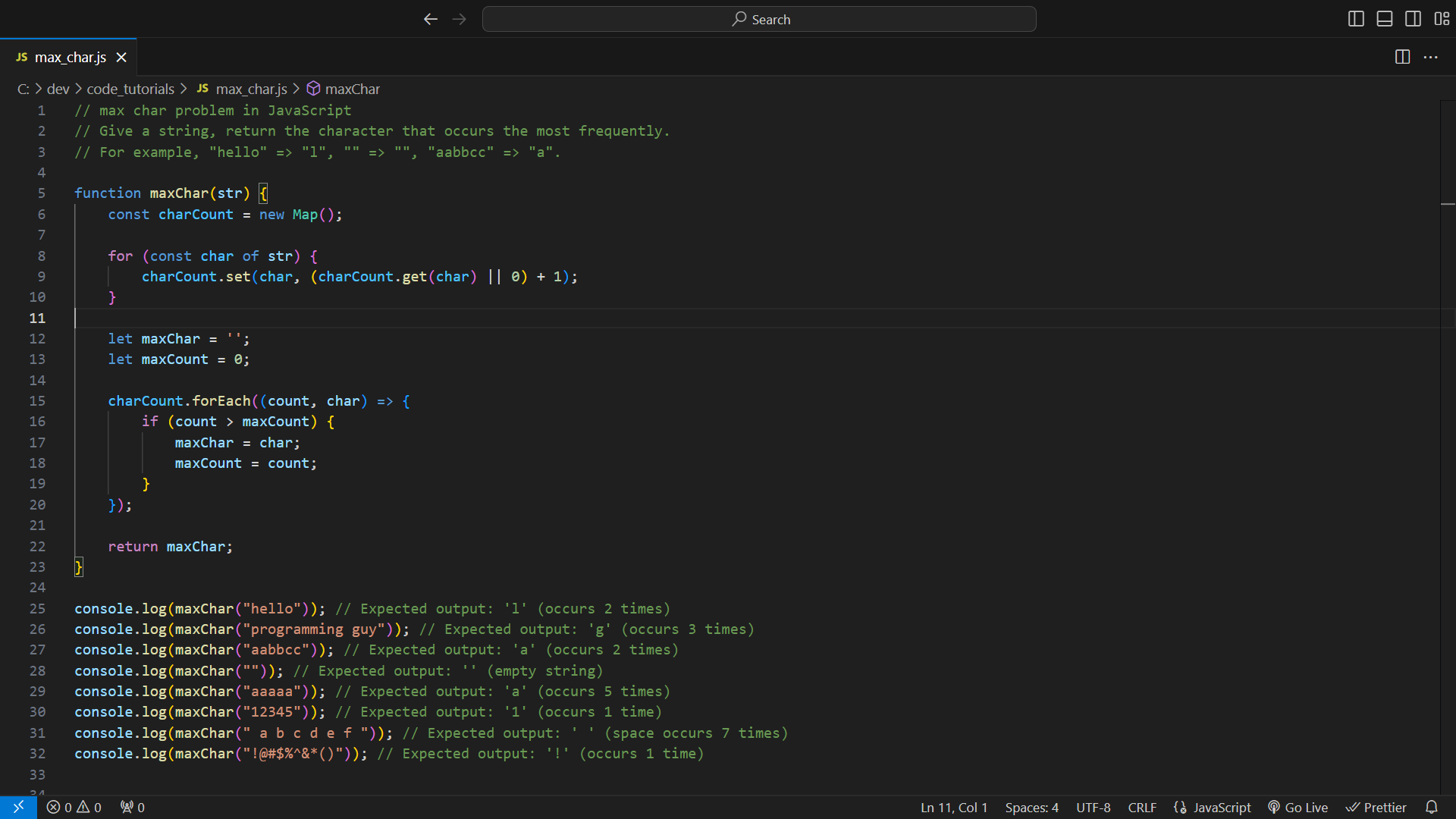Go back using the left arrow
The height and width of the screenshot is (819, 1456).
click(431, 19)
